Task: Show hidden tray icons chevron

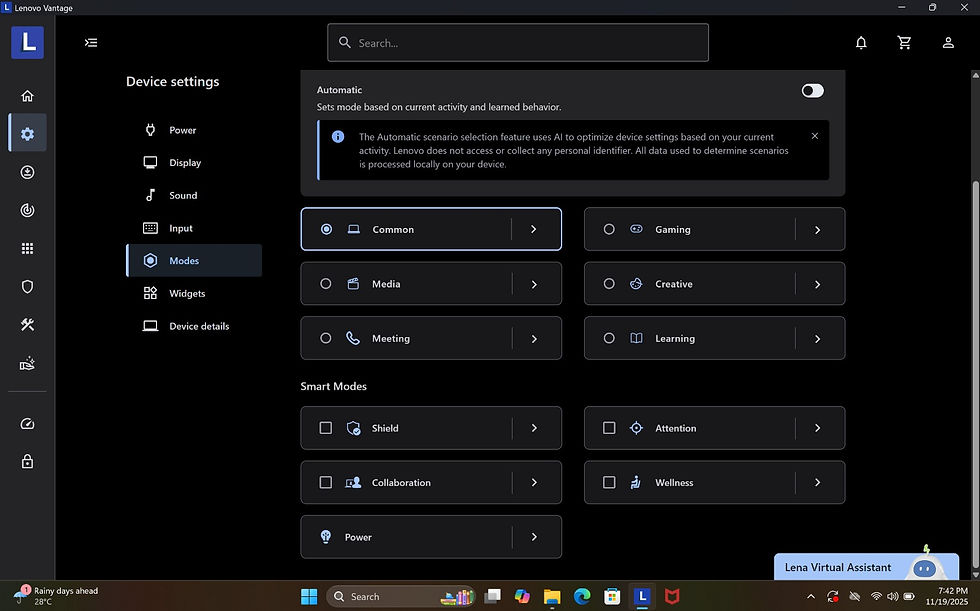Action: (811, 596)
